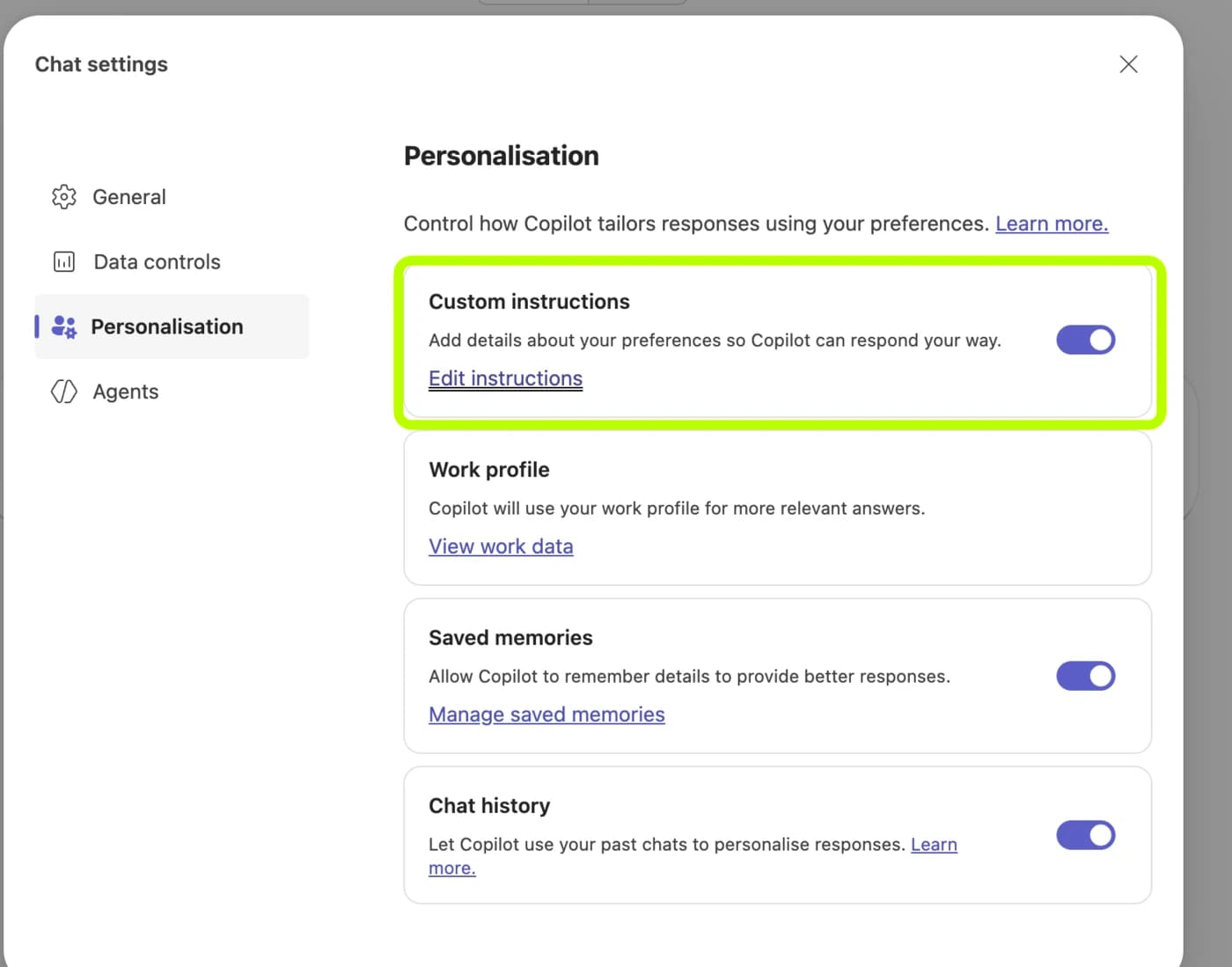Viewport: 1232px width, 967px height.
Task: Open Manage saved memories link
Action: click(x=546, y=714)
